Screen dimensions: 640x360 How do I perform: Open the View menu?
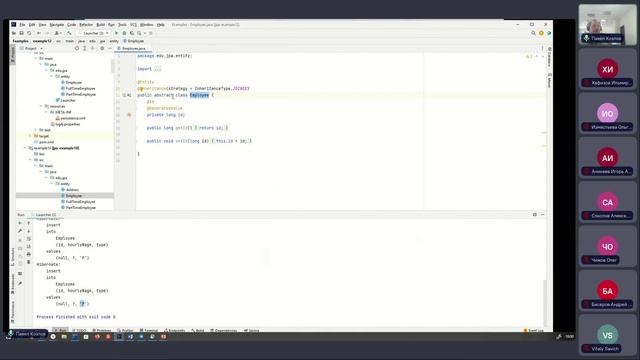point(42,24)
